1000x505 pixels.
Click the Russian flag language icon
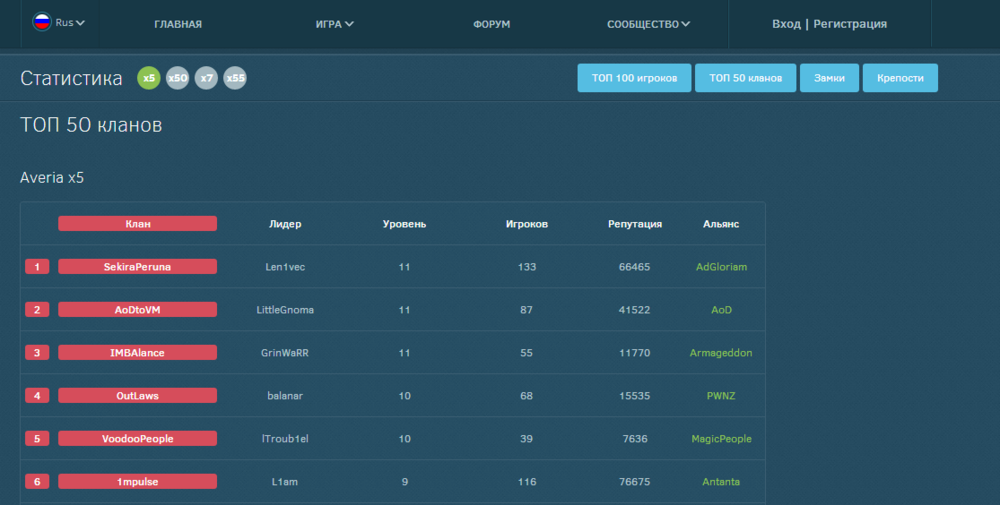pos(42,22)
